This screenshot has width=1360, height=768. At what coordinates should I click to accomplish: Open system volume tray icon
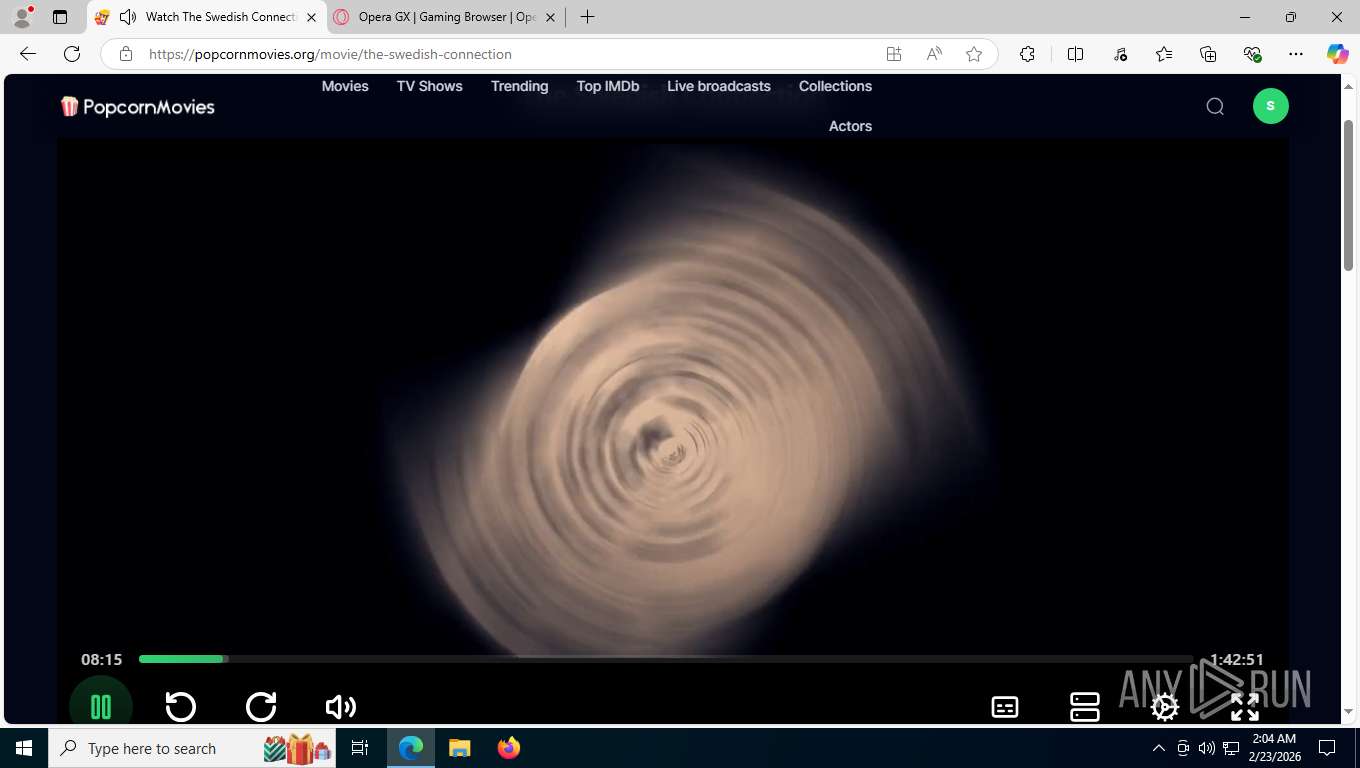[x=1206, y=748]
